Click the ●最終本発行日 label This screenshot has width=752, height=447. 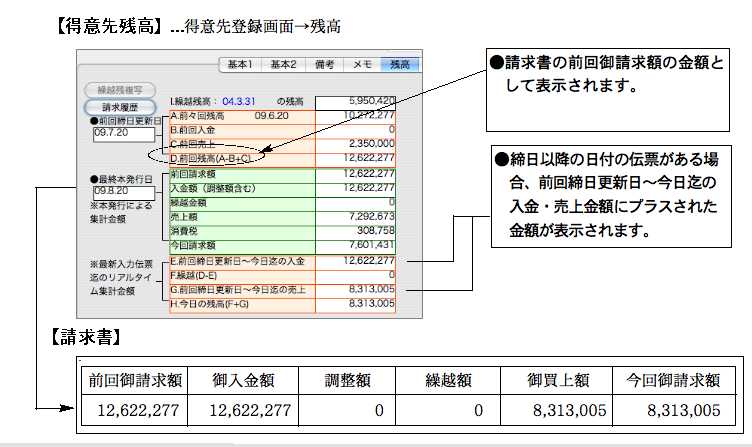(x=121, y=179)
